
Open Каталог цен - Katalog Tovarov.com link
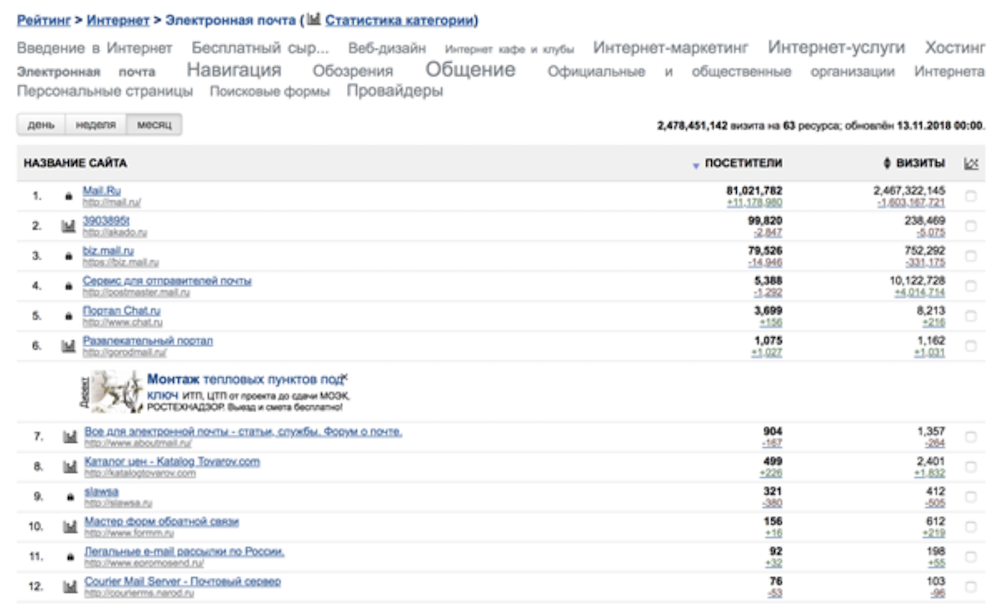click(x=172, y=462)
